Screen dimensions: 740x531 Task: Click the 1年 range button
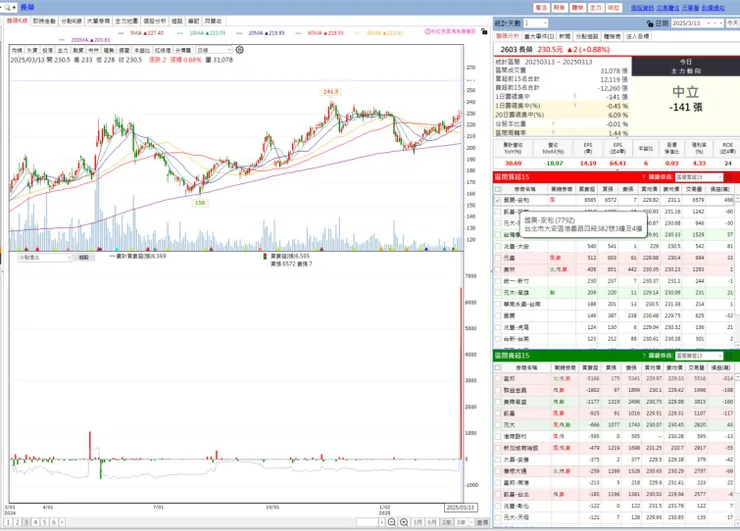(x=446, y=522)
